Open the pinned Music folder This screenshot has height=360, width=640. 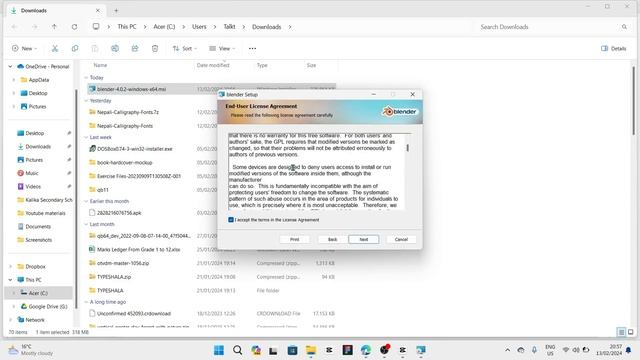(x=32, y=173)
